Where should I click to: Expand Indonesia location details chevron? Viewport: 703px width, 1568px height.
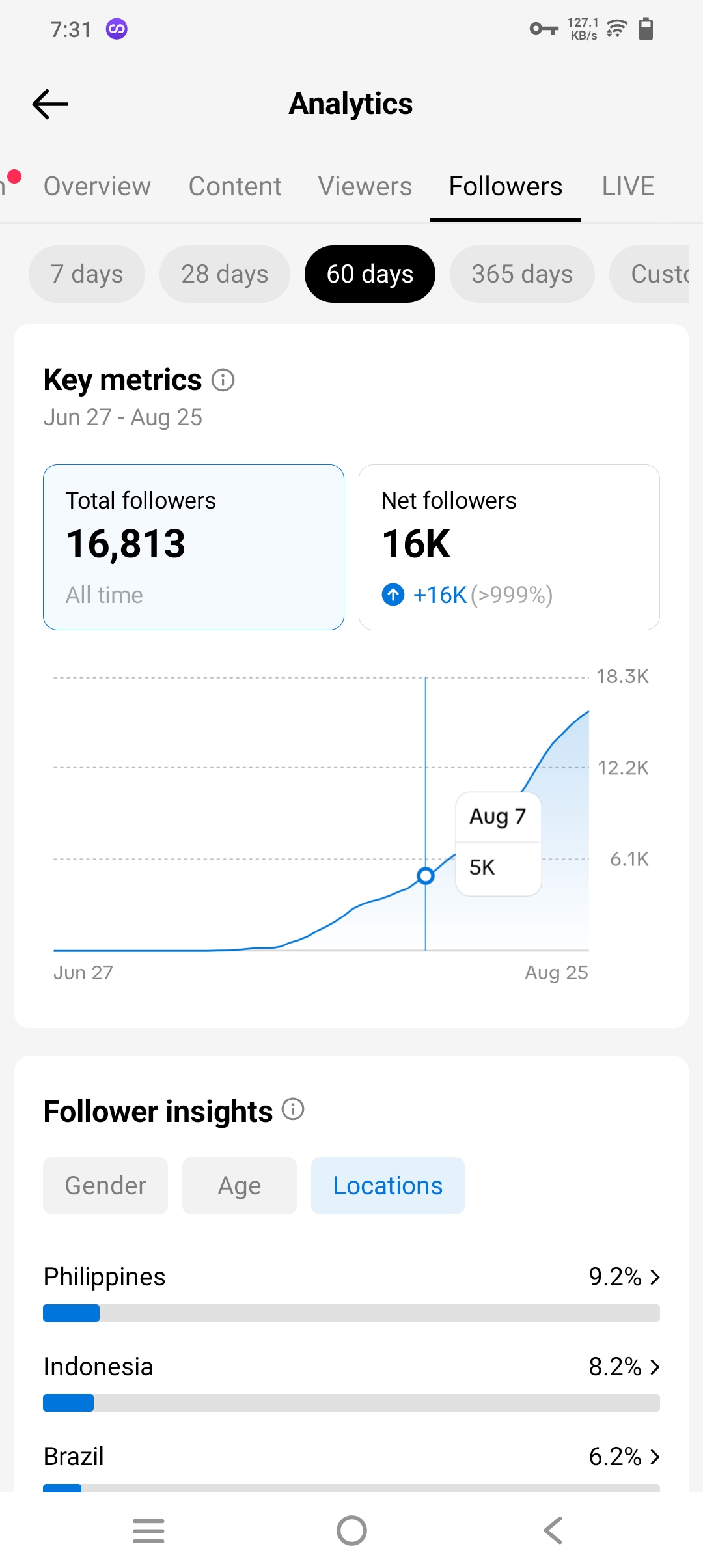point(655,1367)
